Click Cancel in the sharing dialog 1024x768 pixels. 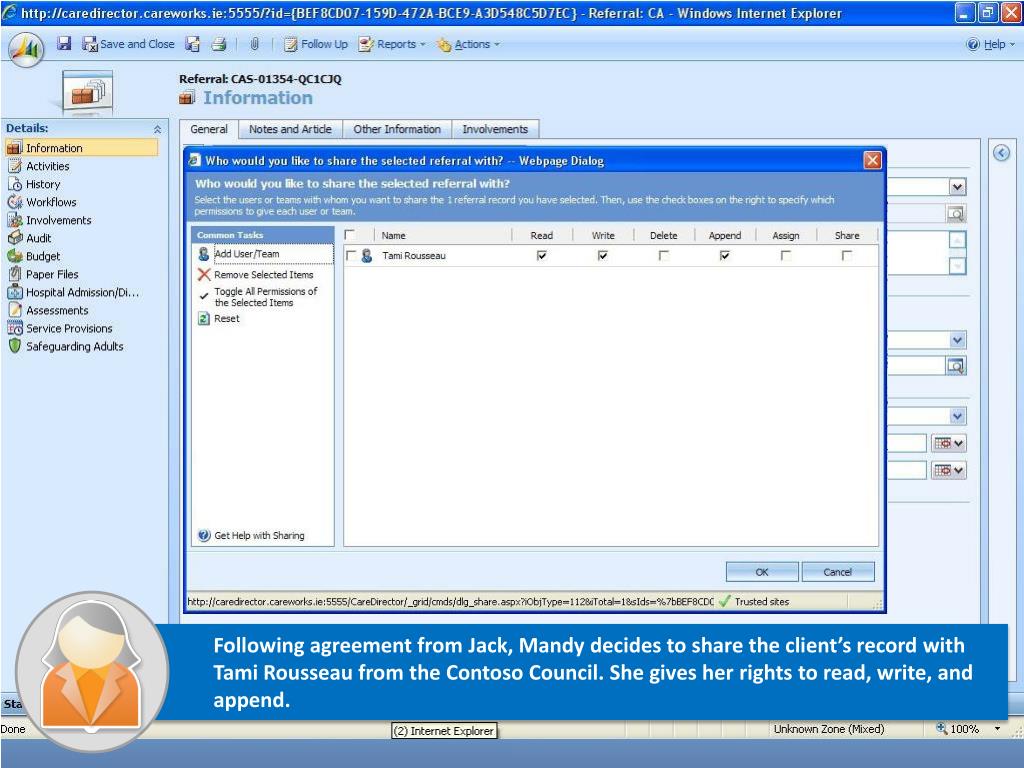point(837,572)
